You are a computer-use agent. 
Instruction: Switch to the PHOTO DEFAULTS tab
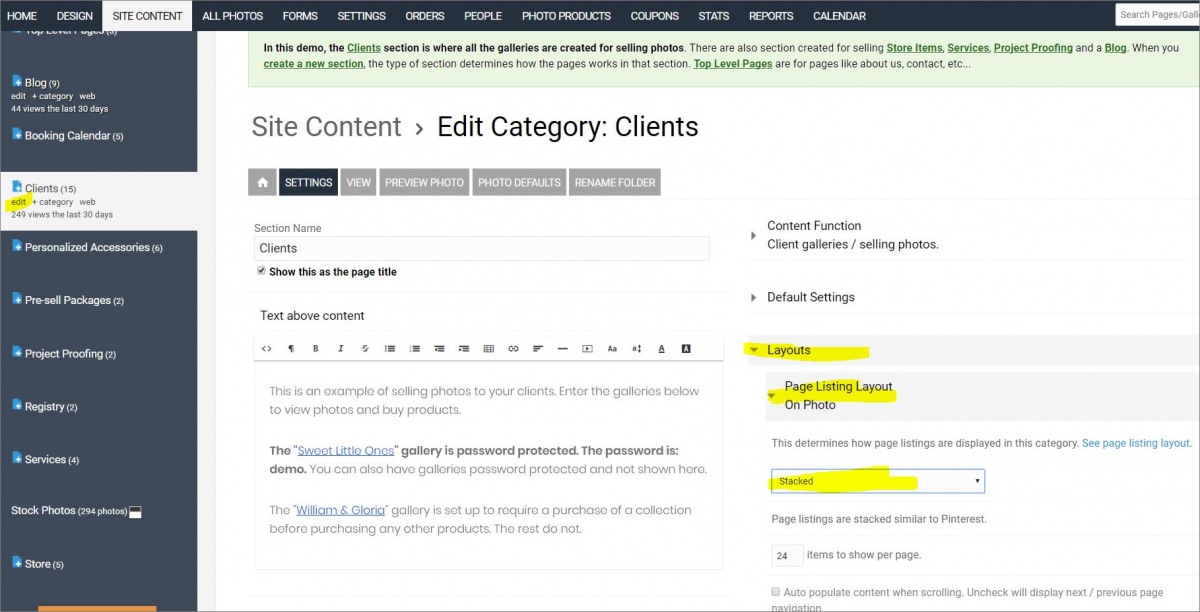tap(519, 182)
